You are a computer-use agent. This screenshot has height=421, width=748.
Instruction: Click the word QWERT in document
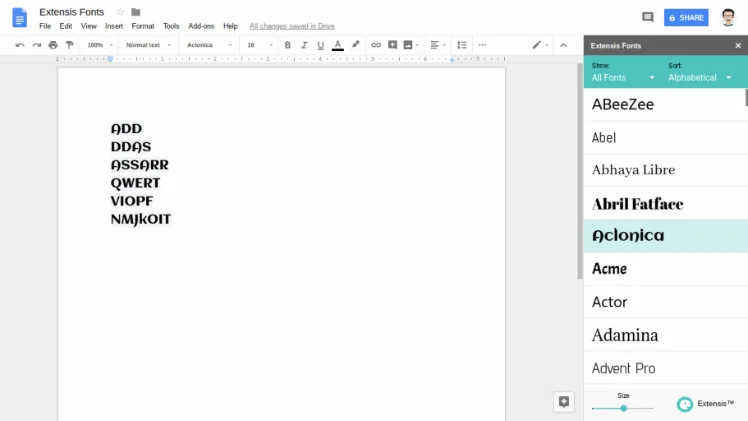(x=135, y=183)
